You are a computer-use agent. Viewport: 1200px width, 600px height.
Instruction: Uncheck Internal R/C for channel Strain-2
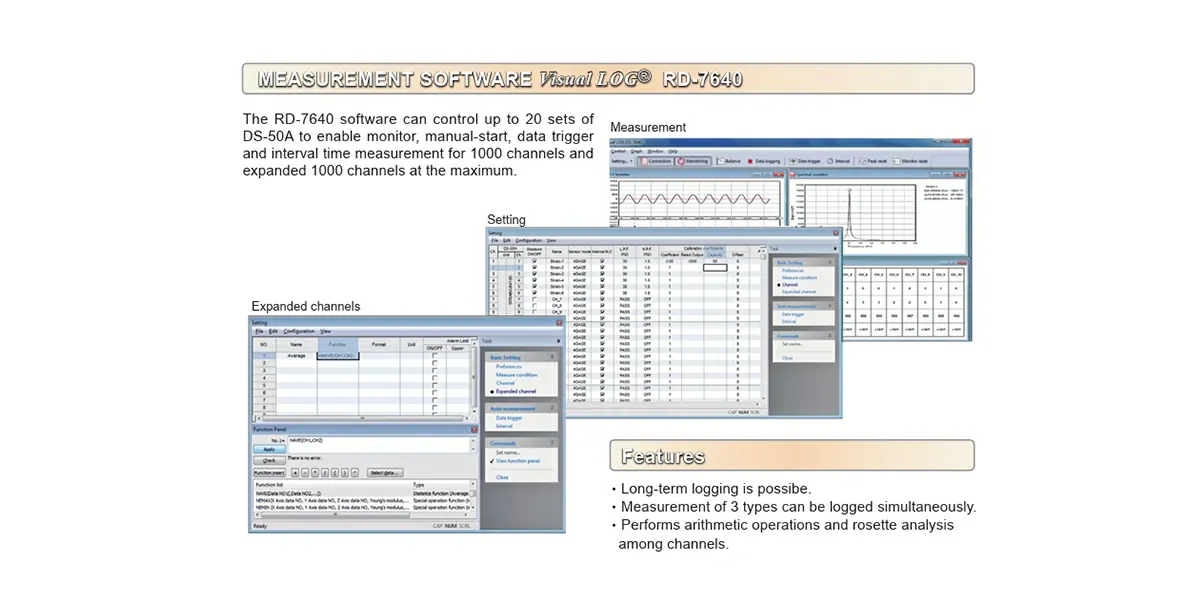click(601, 268)
